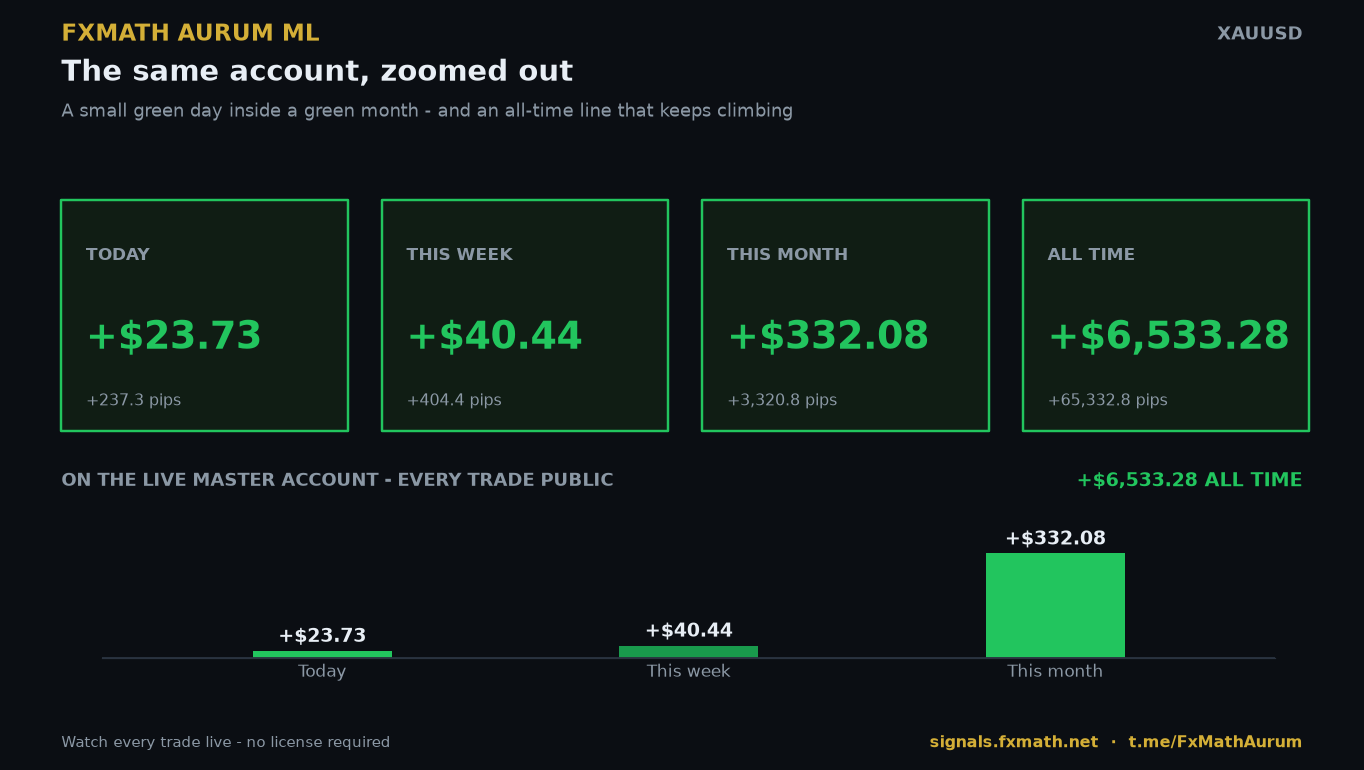This screenshot has height=770, width=1364.
Task: Click the +$23.73 value in TODAY card
Action: (x=174, y=337)
